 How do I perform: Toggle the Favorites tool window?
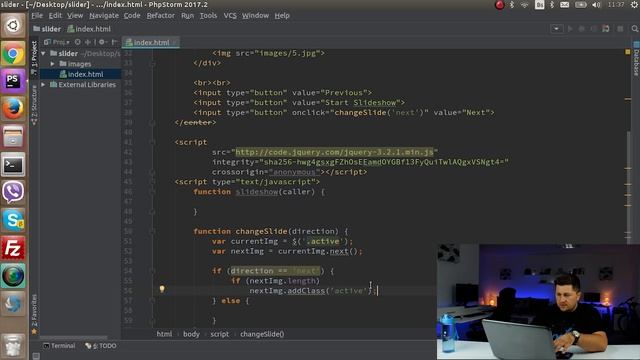pos(34,314)
